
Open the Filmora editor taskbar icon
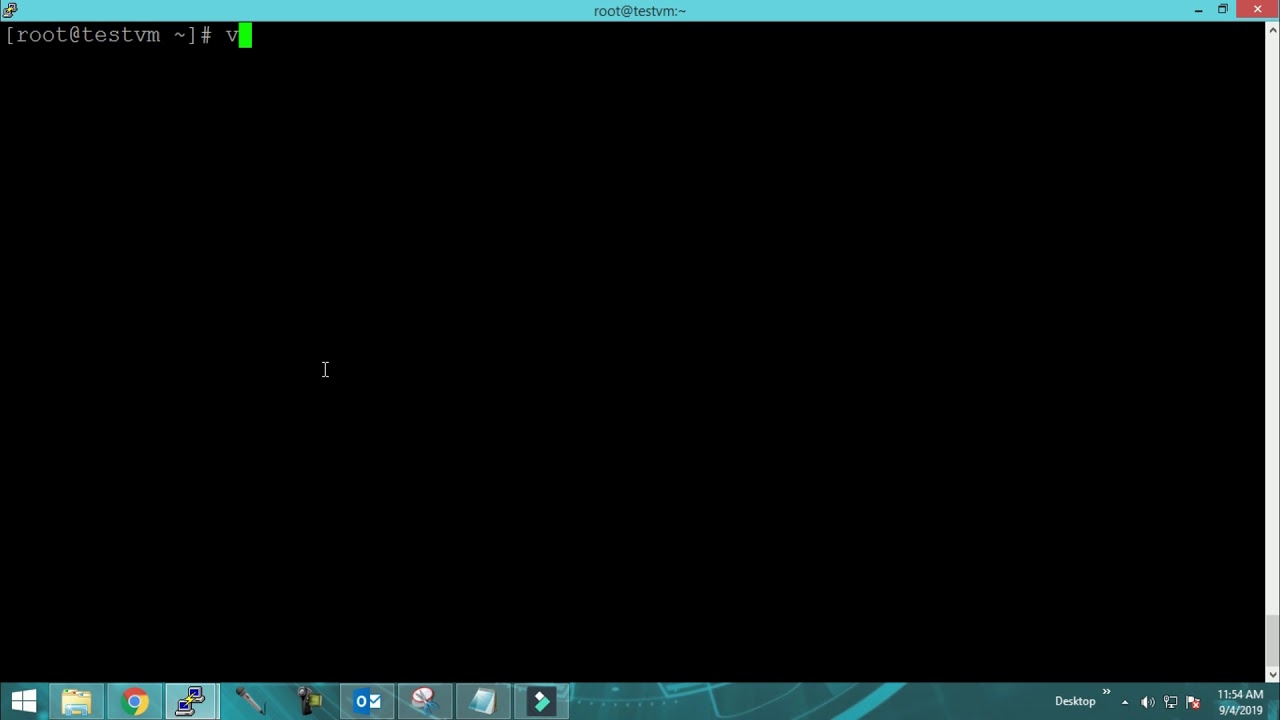(x=541, y=701)
